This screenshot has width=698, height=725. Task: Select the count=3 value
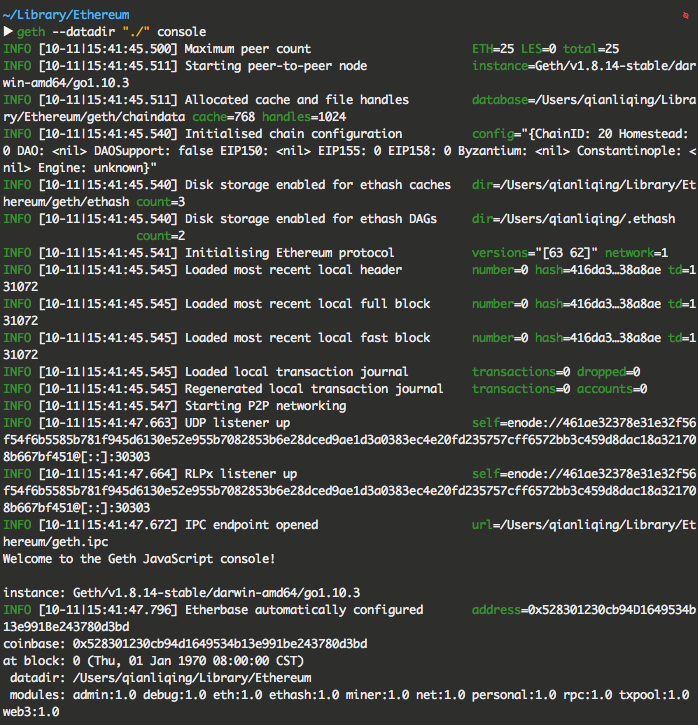pyautogui.click(x=161, y=202)
